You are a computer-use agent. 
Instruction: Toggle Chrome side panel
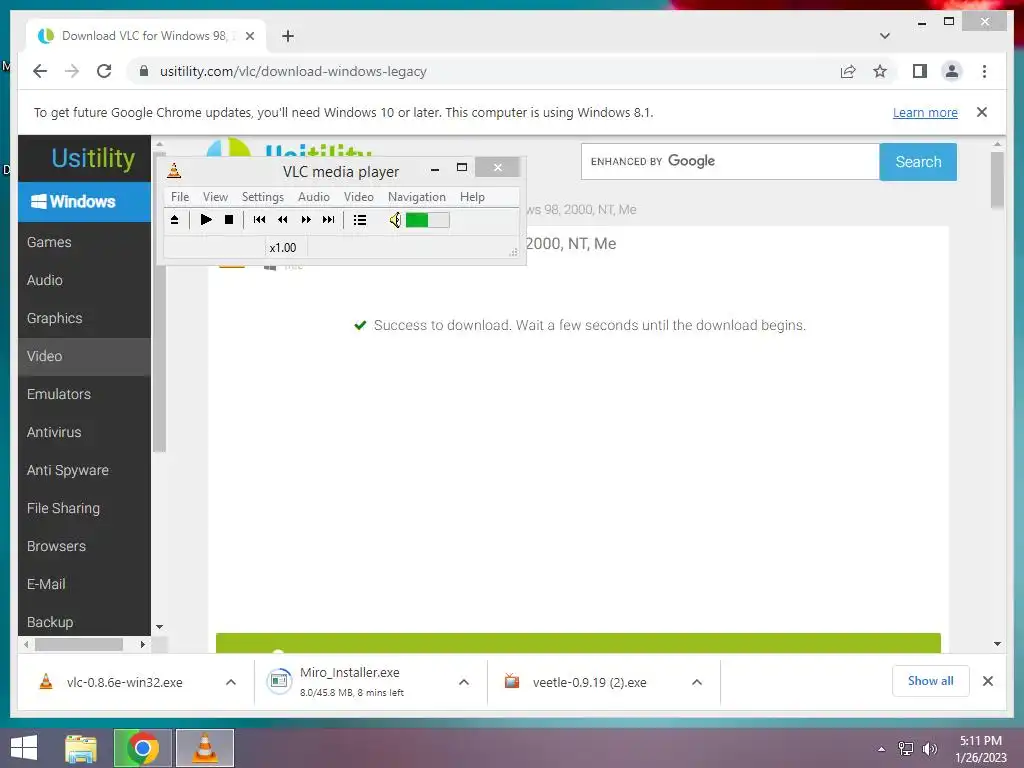point(920,71)
